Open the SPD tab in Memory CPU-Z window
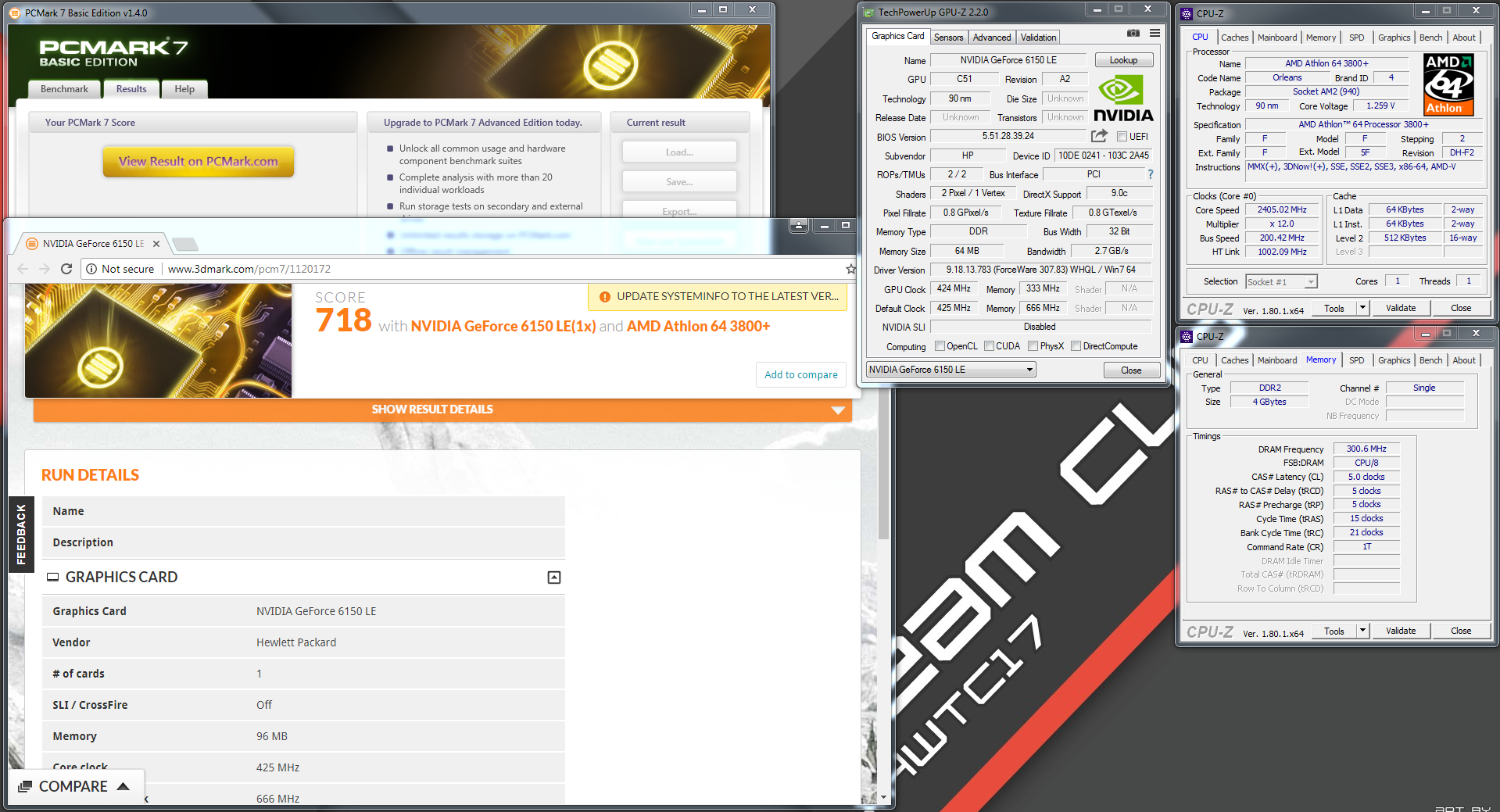The image size is (1500, 812). pos(1357,360)
